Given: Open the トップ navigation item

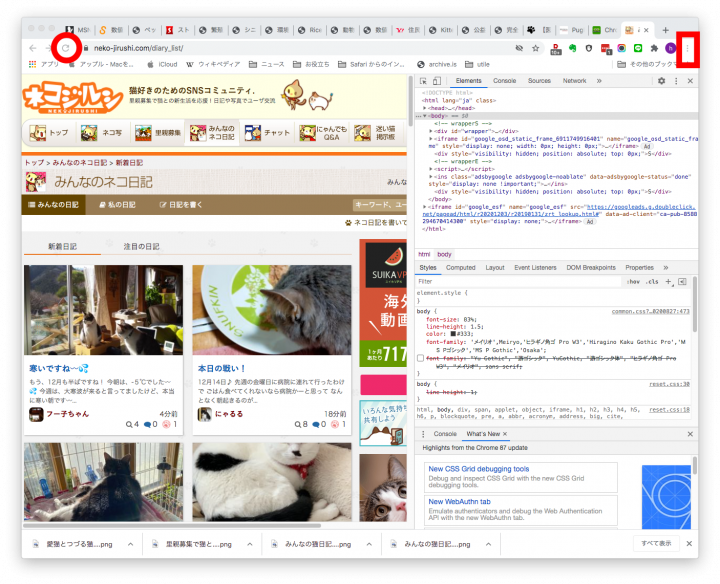Looking at the screenshot, I should coord(49,133).
